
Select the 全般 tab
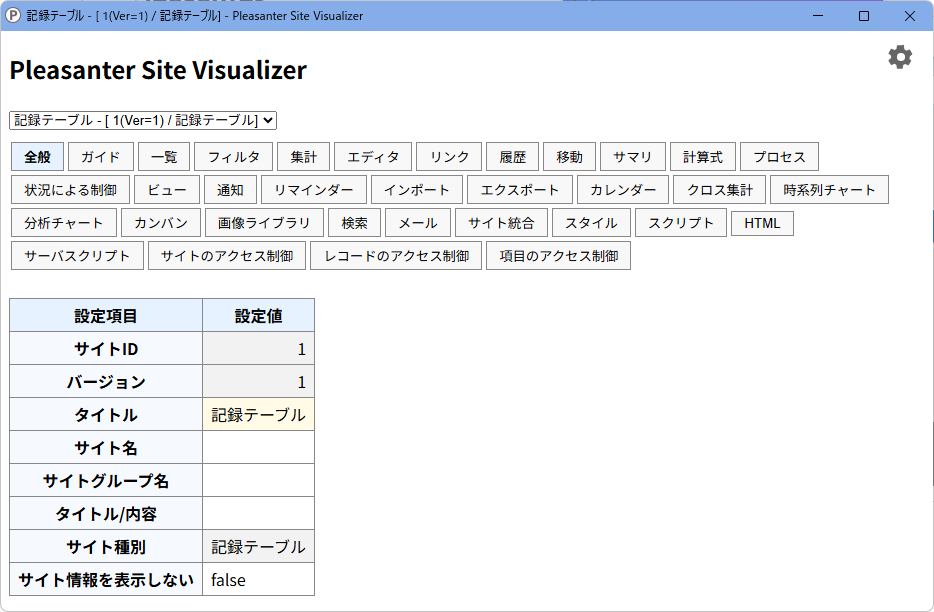[x=37, y=157]
